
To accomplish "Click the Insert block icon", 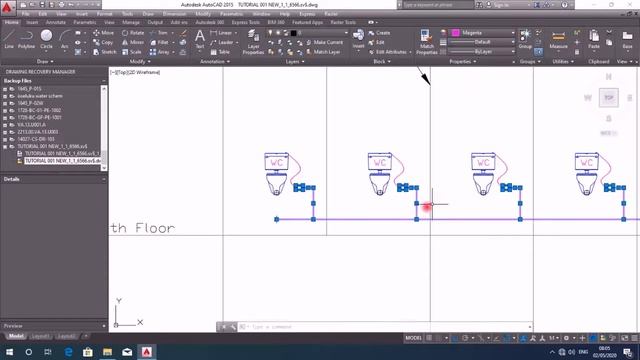I will [x=358, y=39].
